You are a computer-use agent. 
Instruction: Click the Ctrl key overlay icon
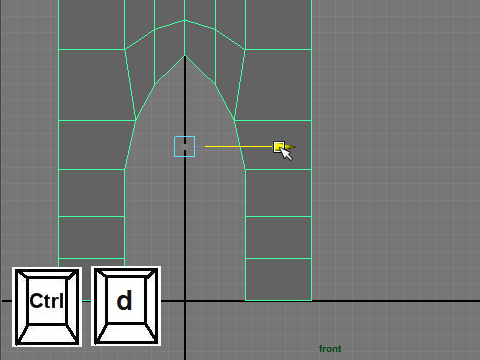(47, 307)
